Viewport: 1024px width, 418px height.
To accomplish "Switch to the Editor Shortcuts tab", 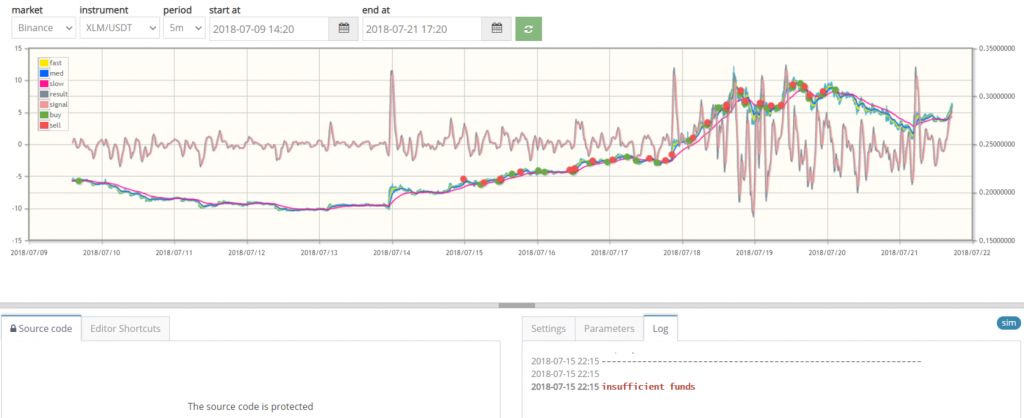I will pyautogui.click(x=125, y=328).
